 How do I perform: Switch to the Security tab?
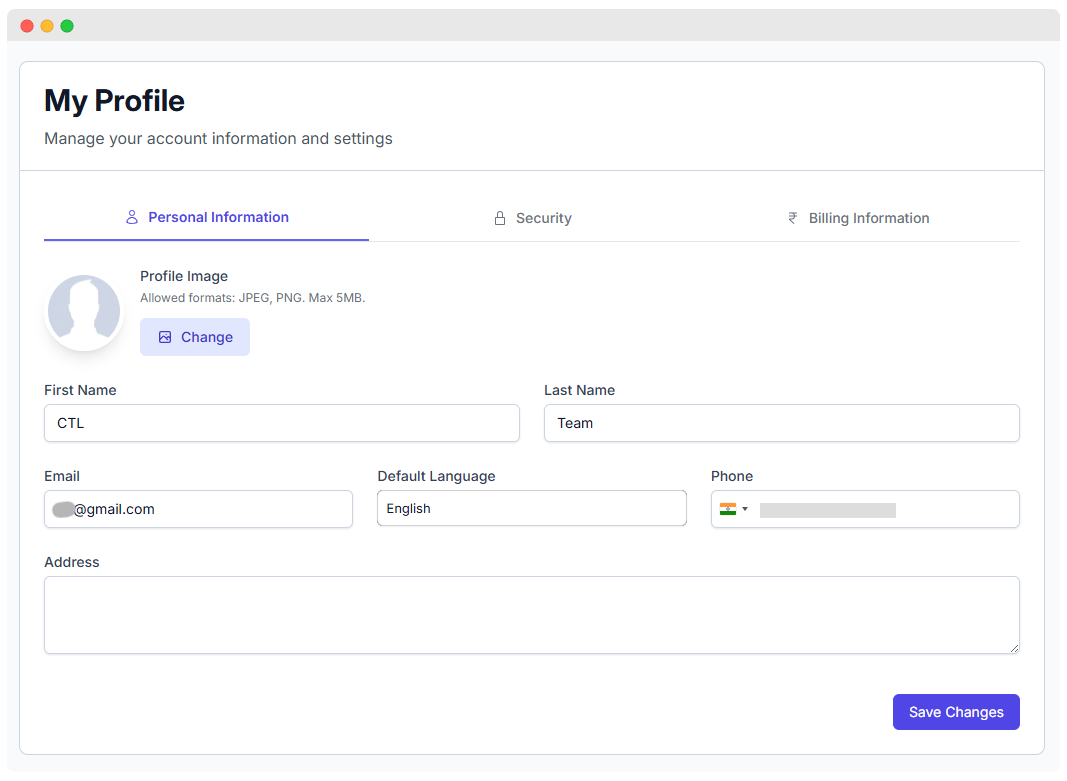543,217
